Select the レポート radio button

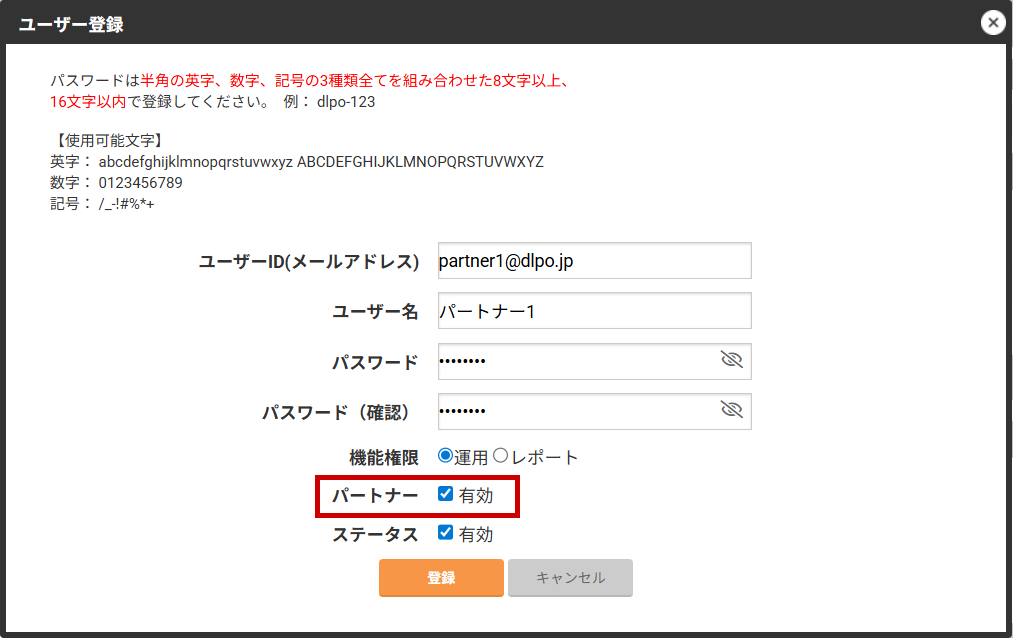tap(500, 455)
